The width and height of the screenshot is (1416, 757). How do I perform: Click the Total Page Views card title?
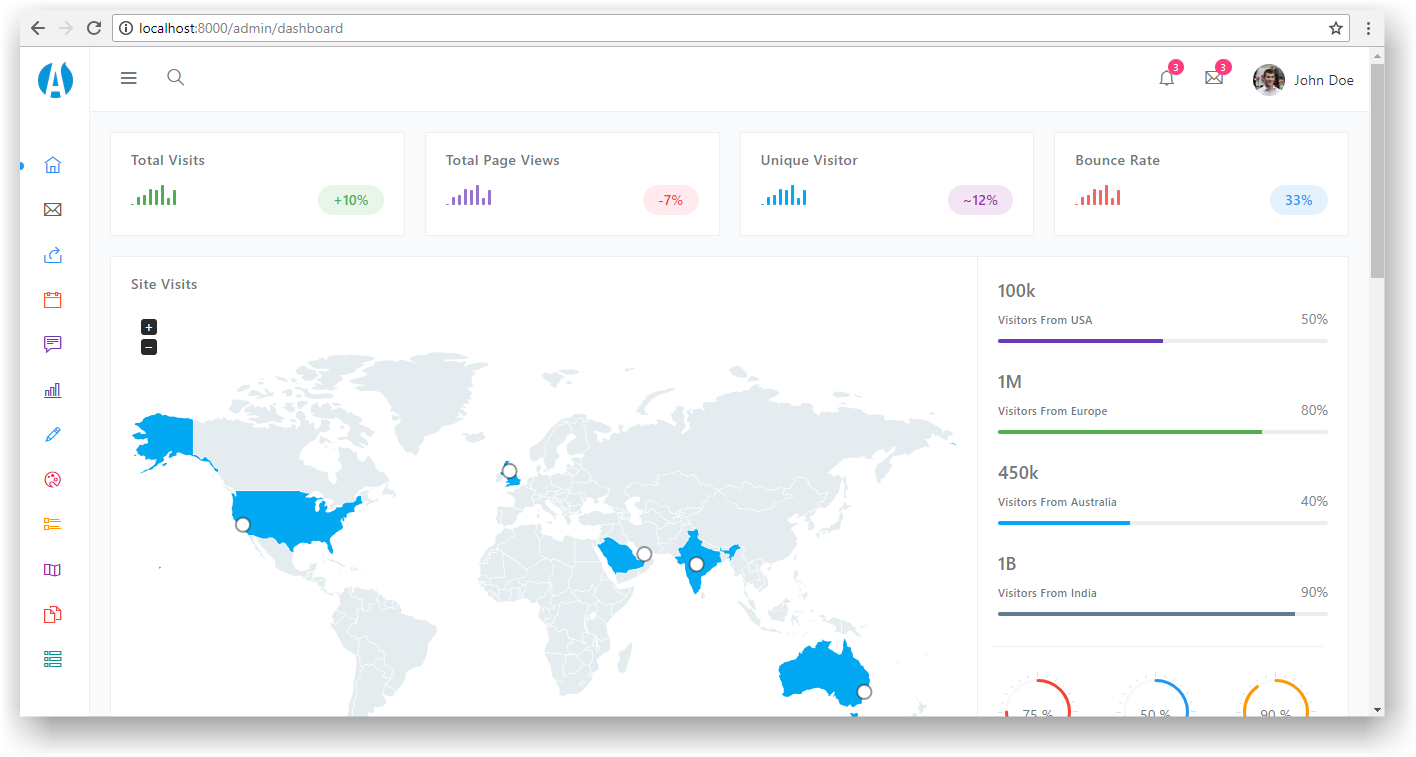[503, 160]
